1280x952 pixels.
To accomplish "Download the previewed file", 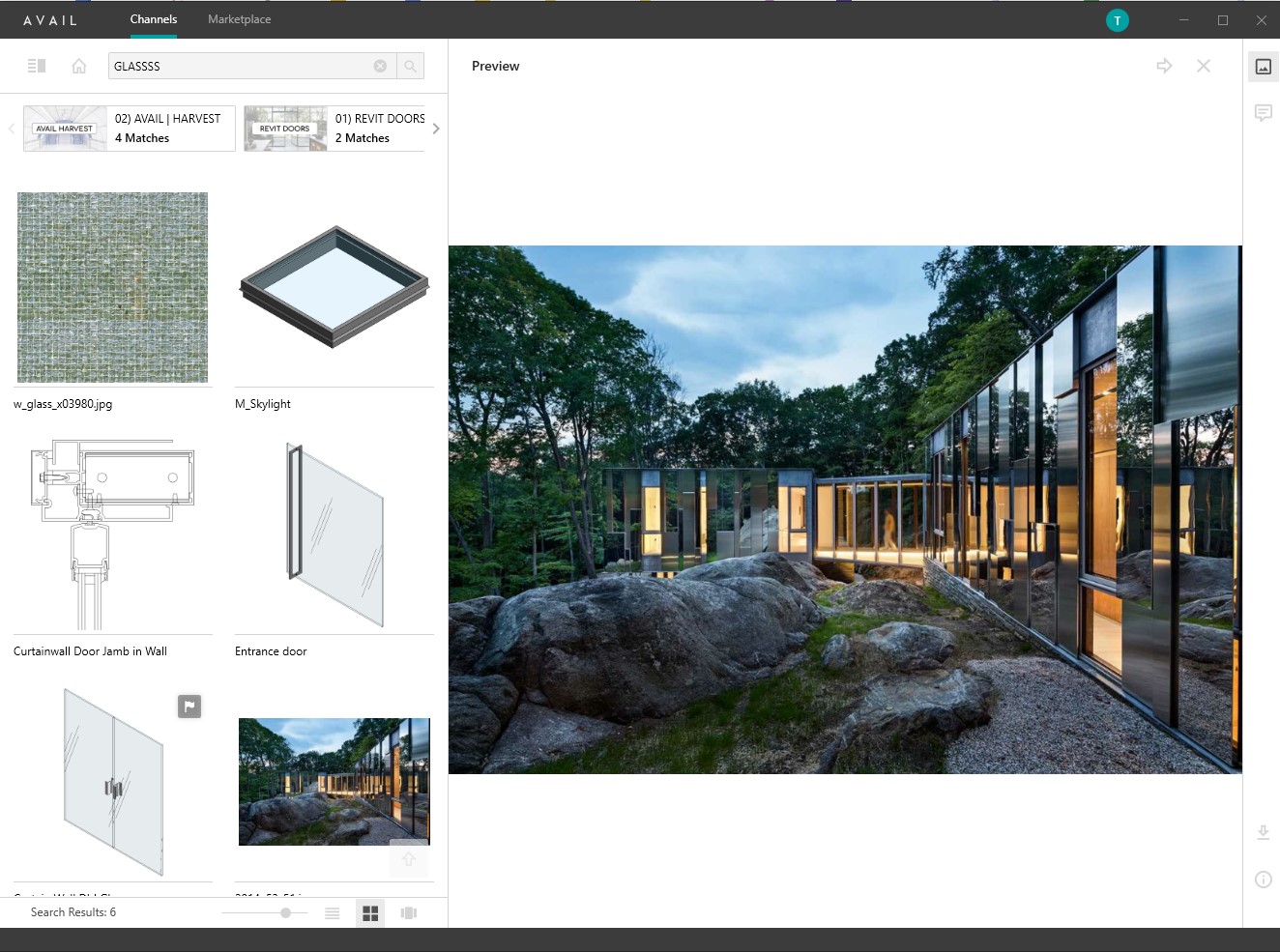I will 1263,831.
